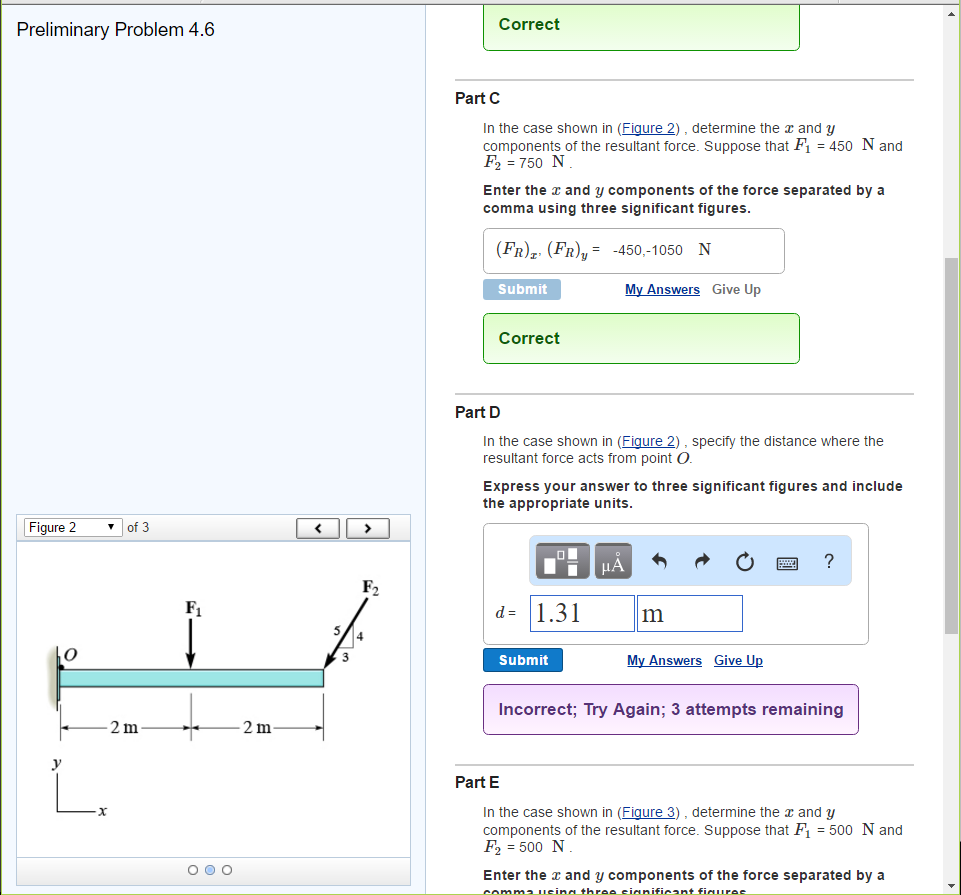The width and height of the screenshot is (961, 895).
Task: Click Give Up link in Part D
Action: [738, 660]
